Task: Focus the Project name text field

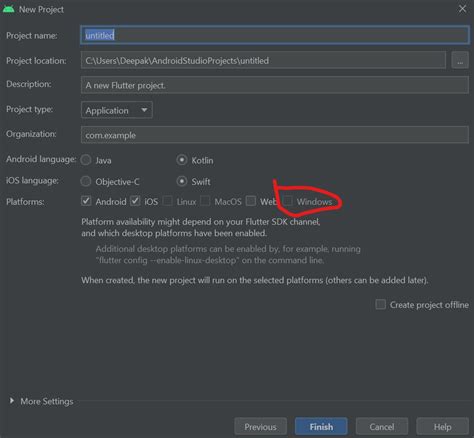Action: [275, 35]
